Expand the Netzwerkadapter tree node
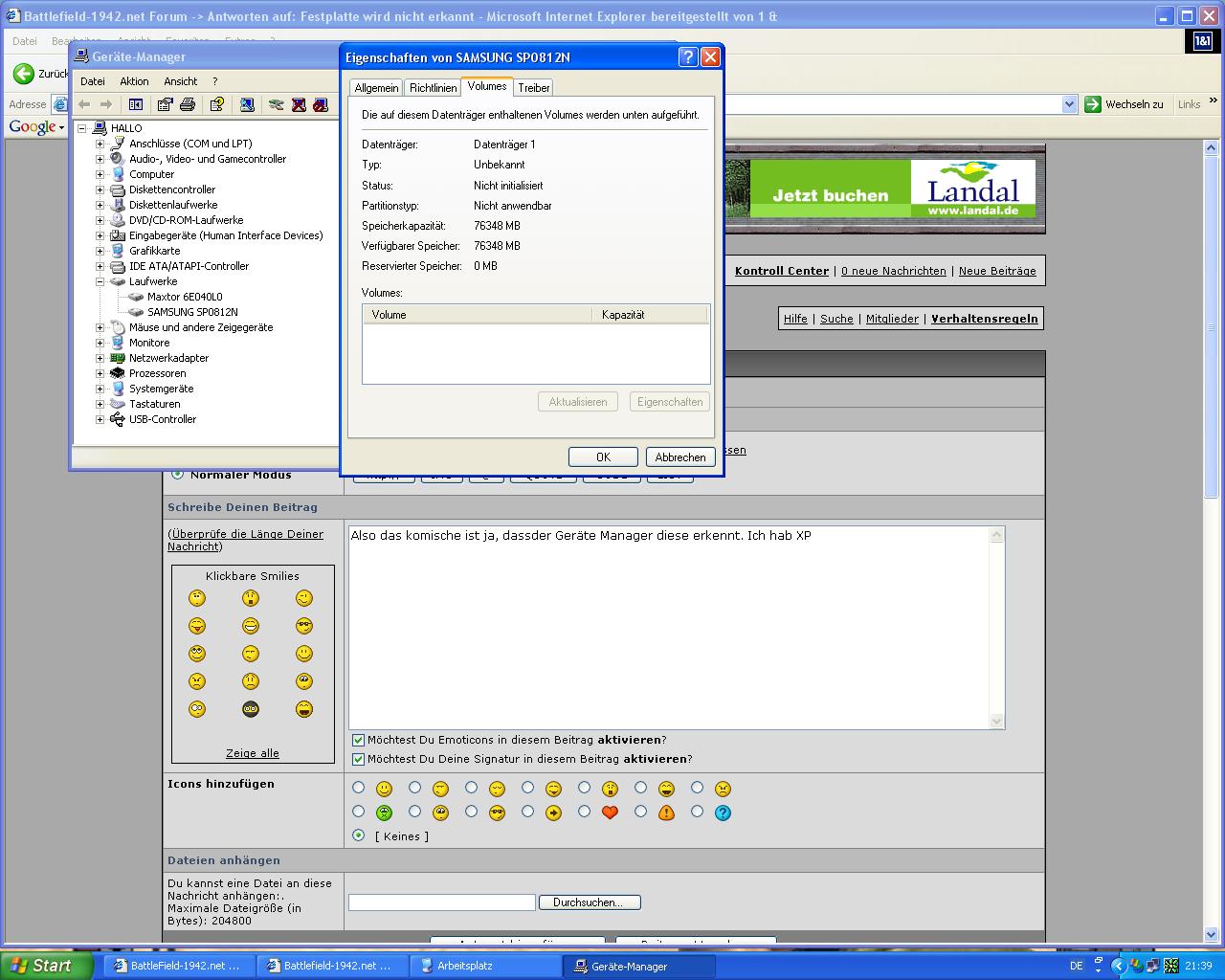 100,358
